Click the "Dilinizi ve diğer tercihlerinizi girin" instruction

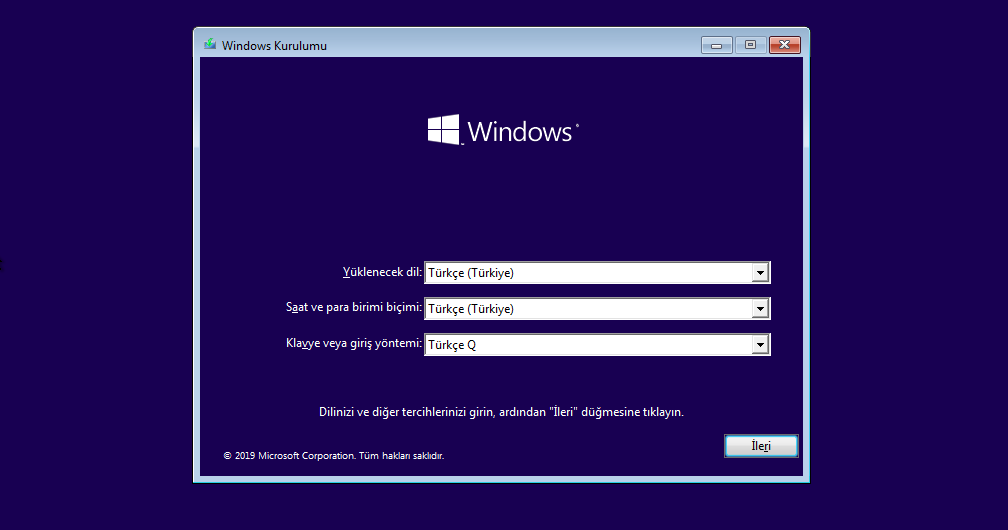500,411
